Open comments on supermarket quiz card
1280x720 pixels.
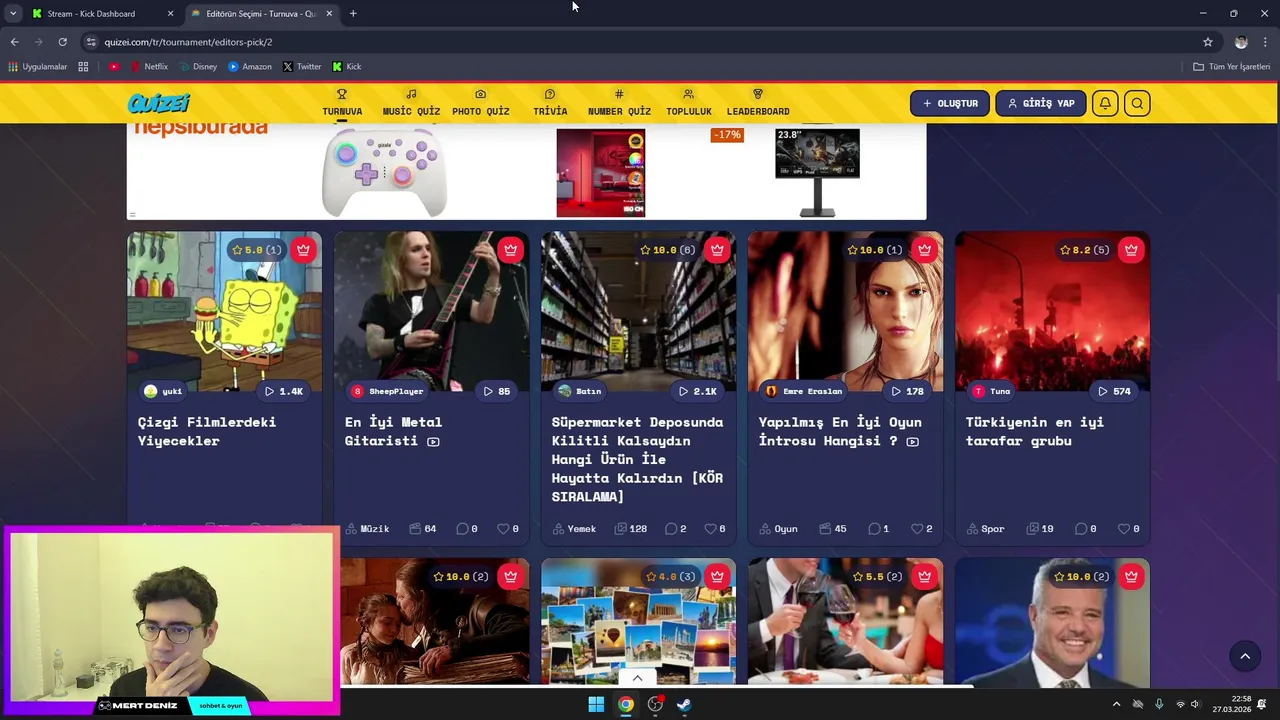675,528
